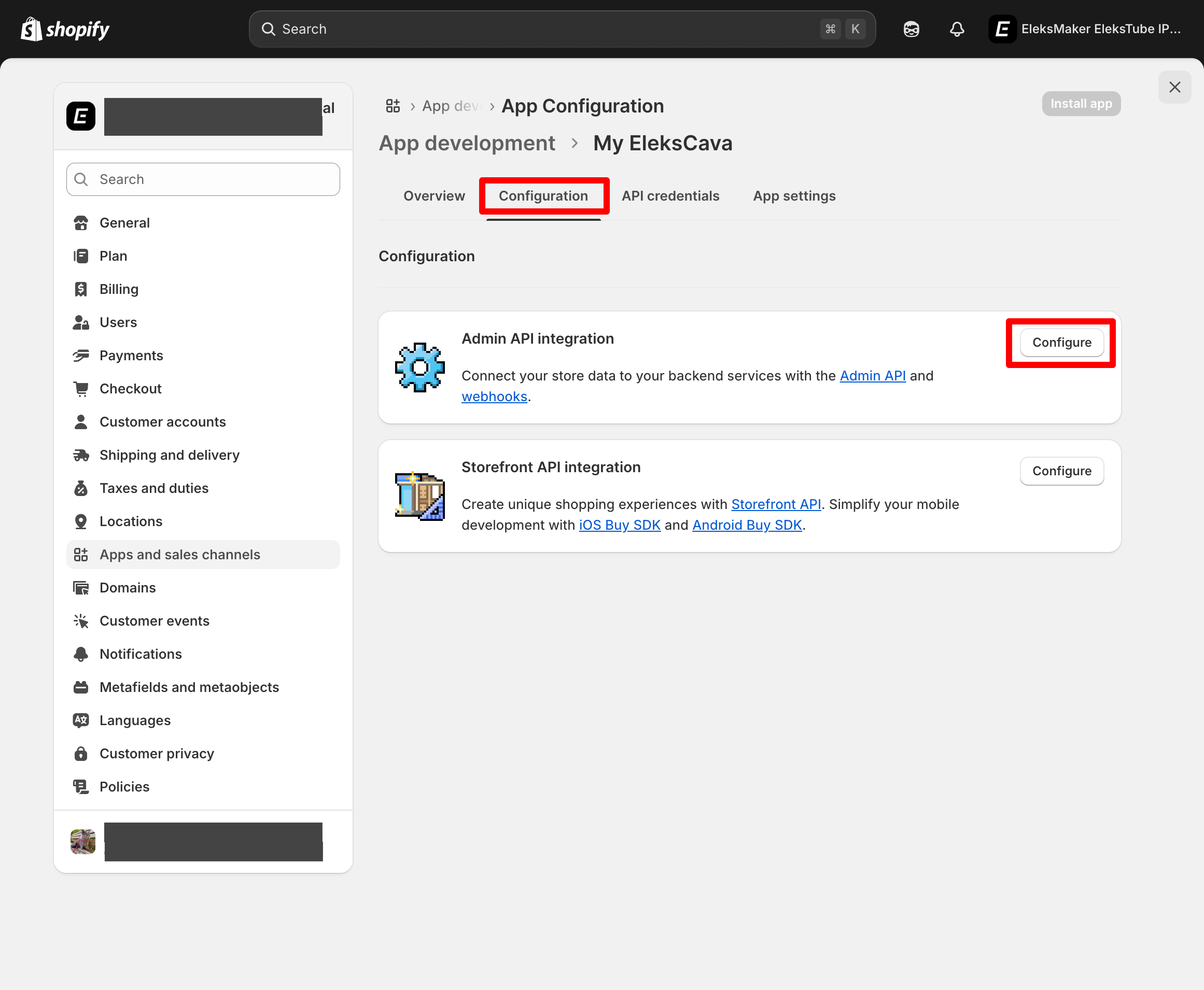Screen dimensions: 1204x990
Task: Open Customer privacy settings
Action: [x=156, y=753]
